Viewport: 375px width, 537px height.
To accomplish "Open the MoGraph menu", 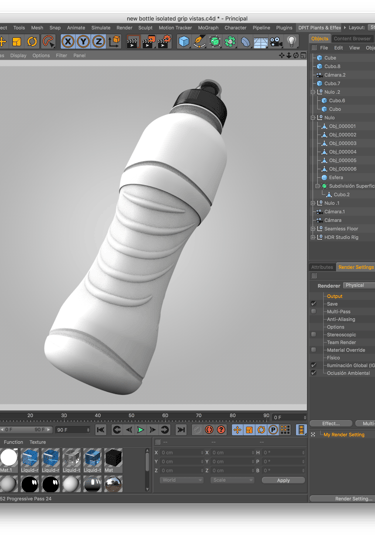I will [208, 28].
